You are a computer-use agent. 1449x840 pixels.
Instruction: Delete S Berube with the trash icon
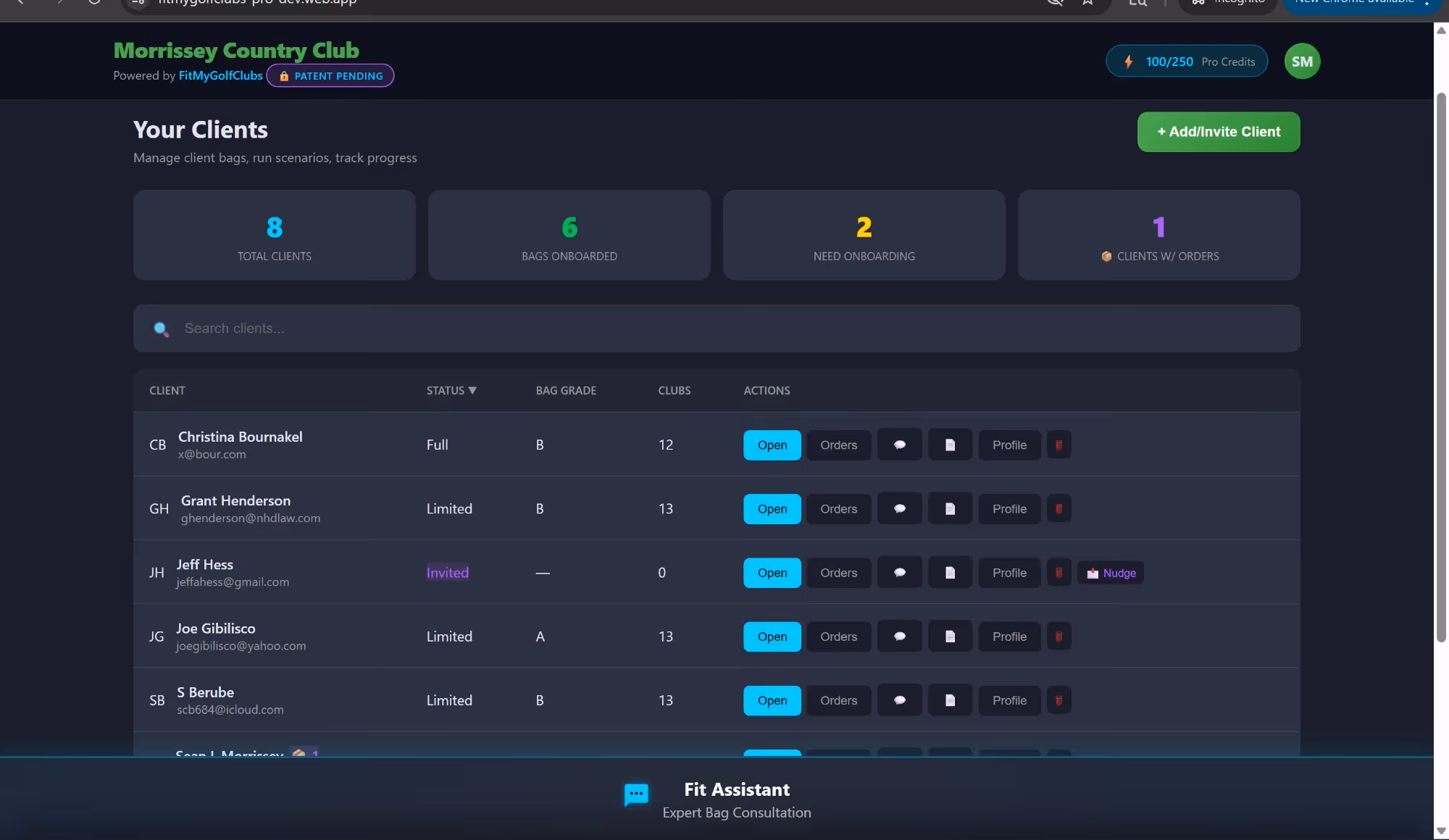(x=1058, y=700)
